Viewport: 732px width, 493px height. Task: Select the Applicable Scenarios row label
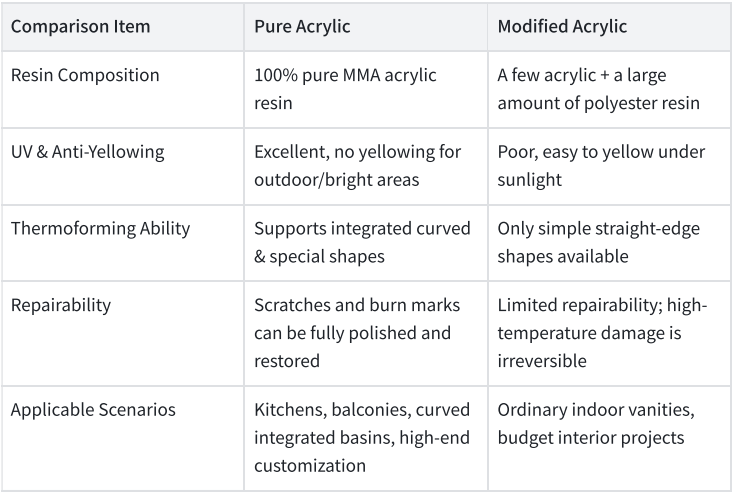(93, 409)
